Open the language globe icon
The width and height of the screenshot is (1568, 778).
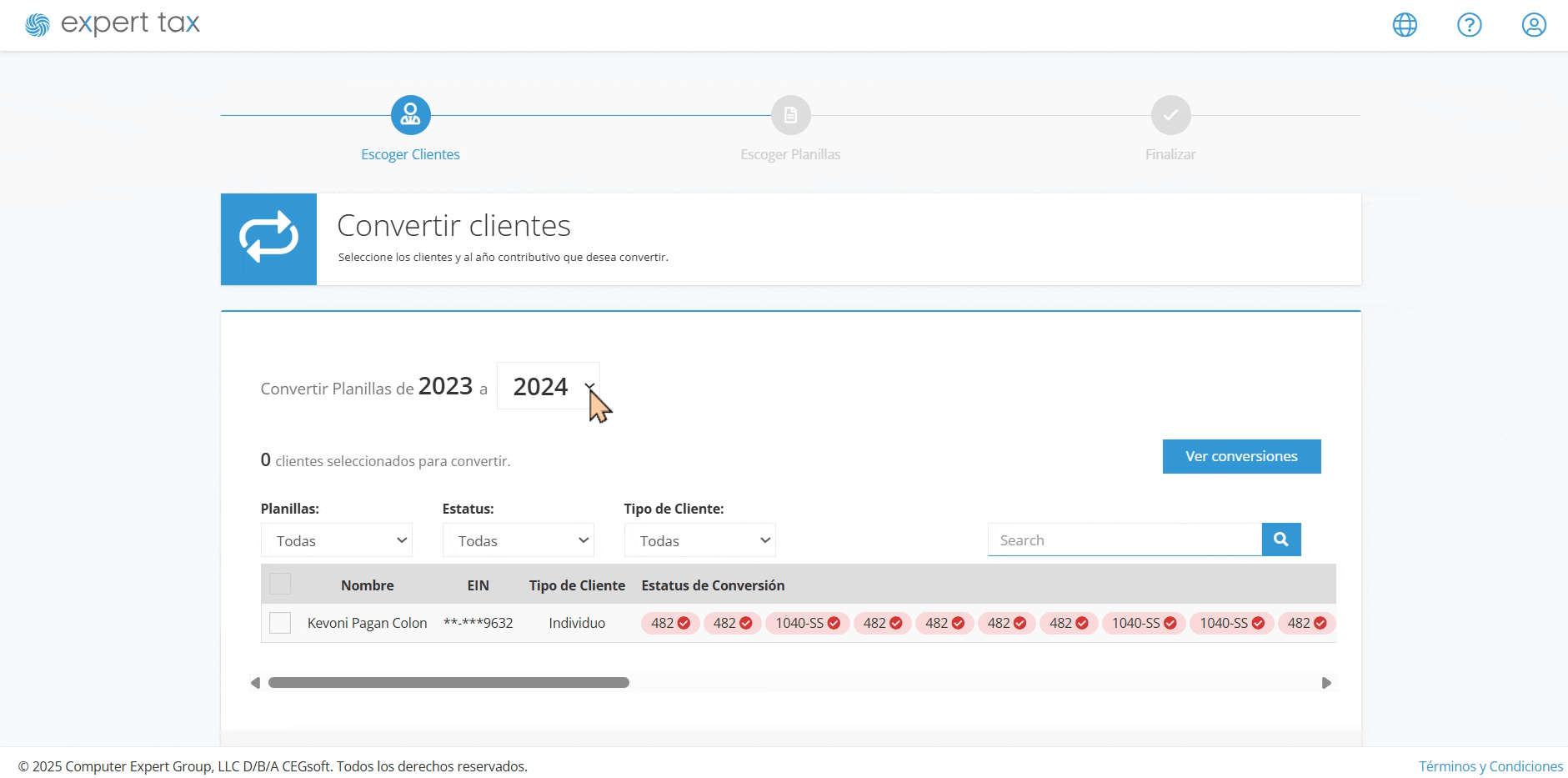1405,25
